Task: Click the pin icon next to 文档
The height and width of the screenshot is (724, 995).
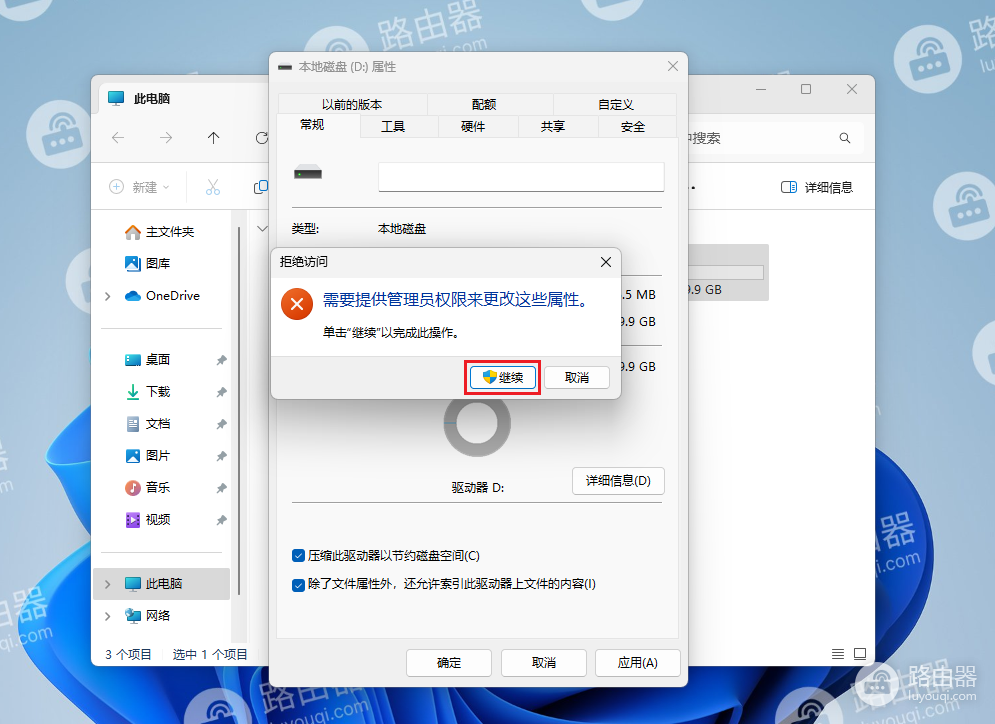Action: 221,425
